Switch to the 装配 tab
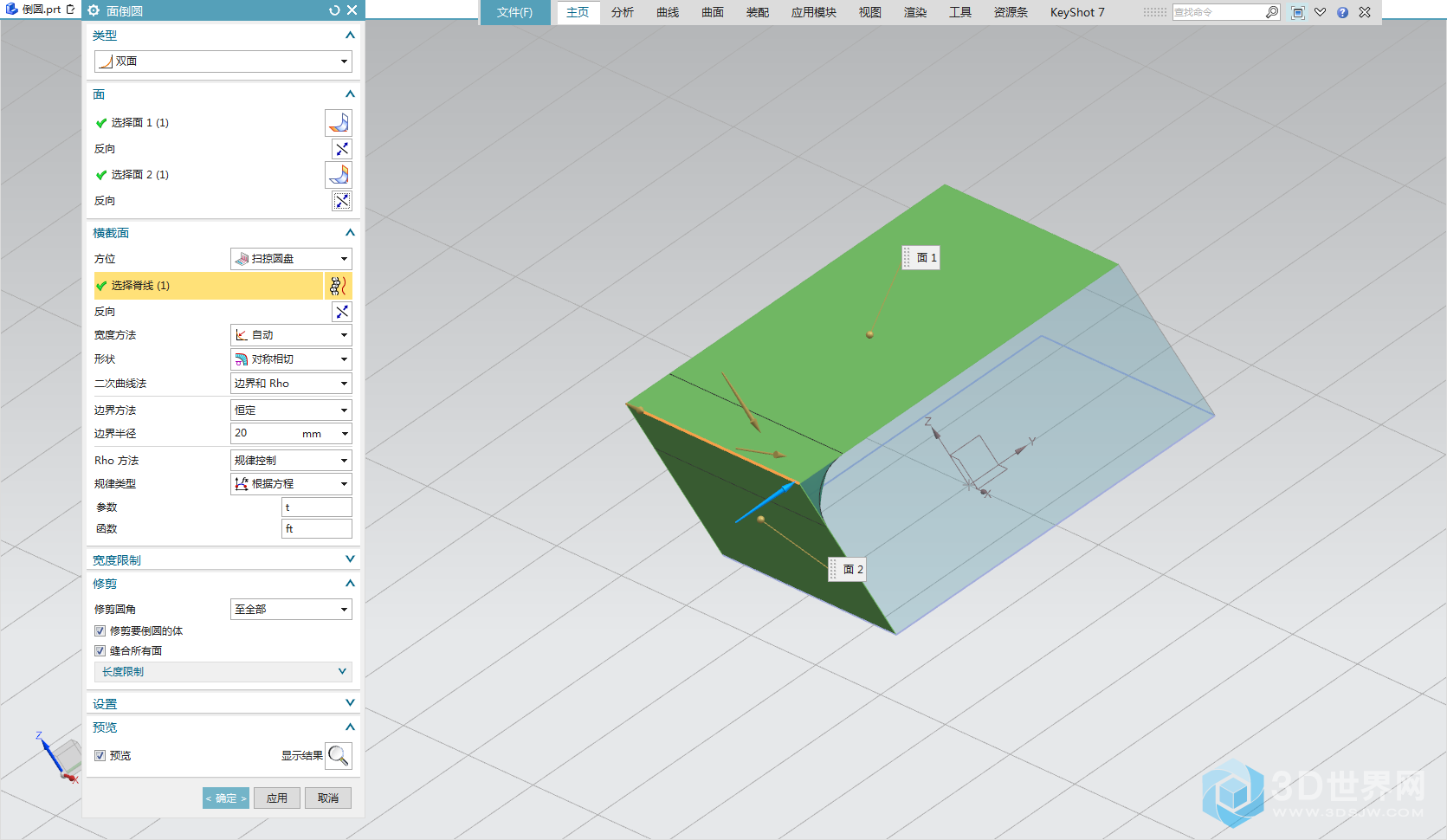 (x=758, y=12)
